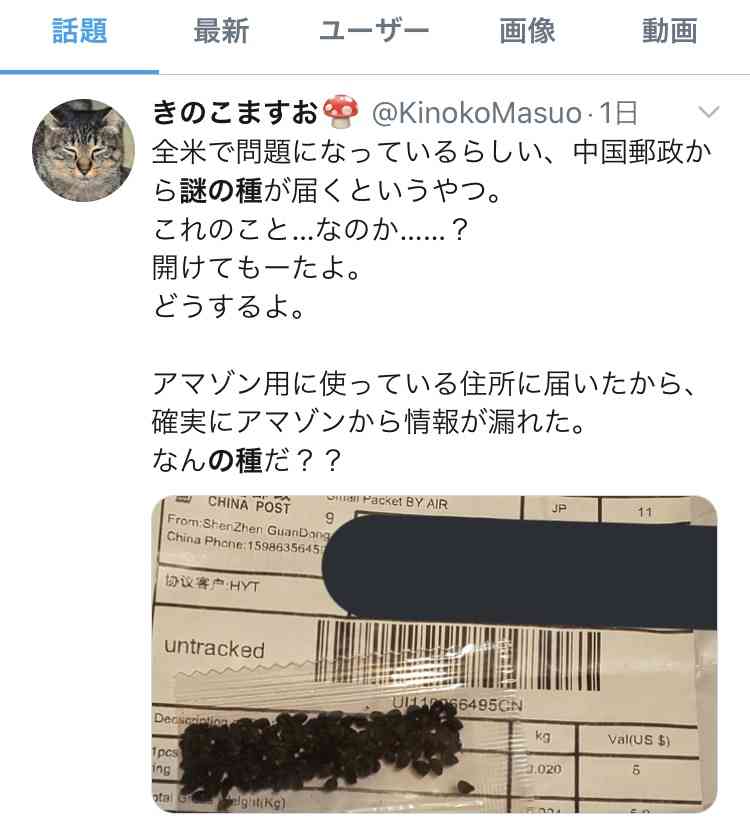Open the cat profile avatar
750x821 pixels.
pos(83,150)
